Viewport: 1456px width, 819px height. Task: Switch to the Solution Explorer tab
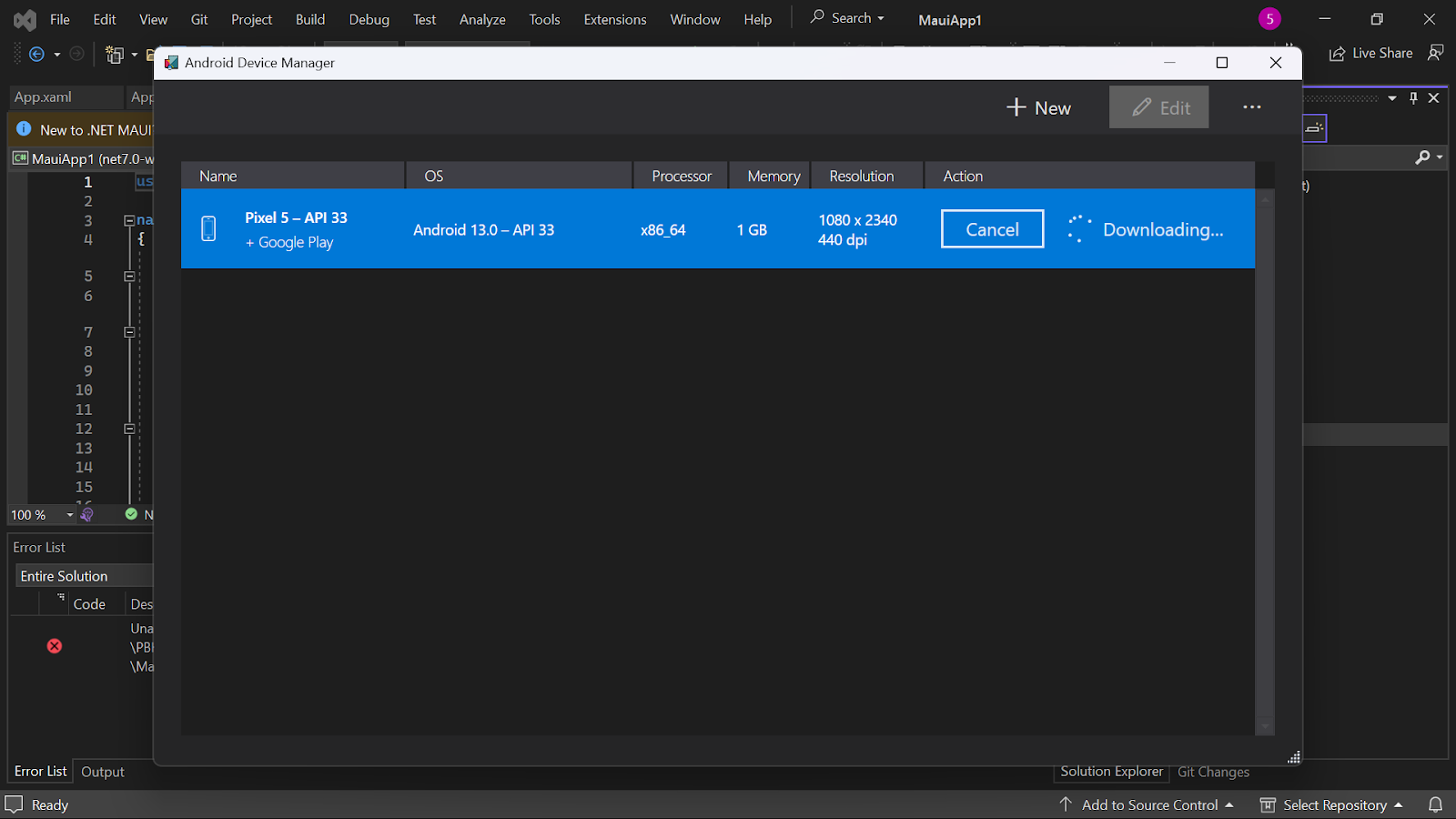1111,771
